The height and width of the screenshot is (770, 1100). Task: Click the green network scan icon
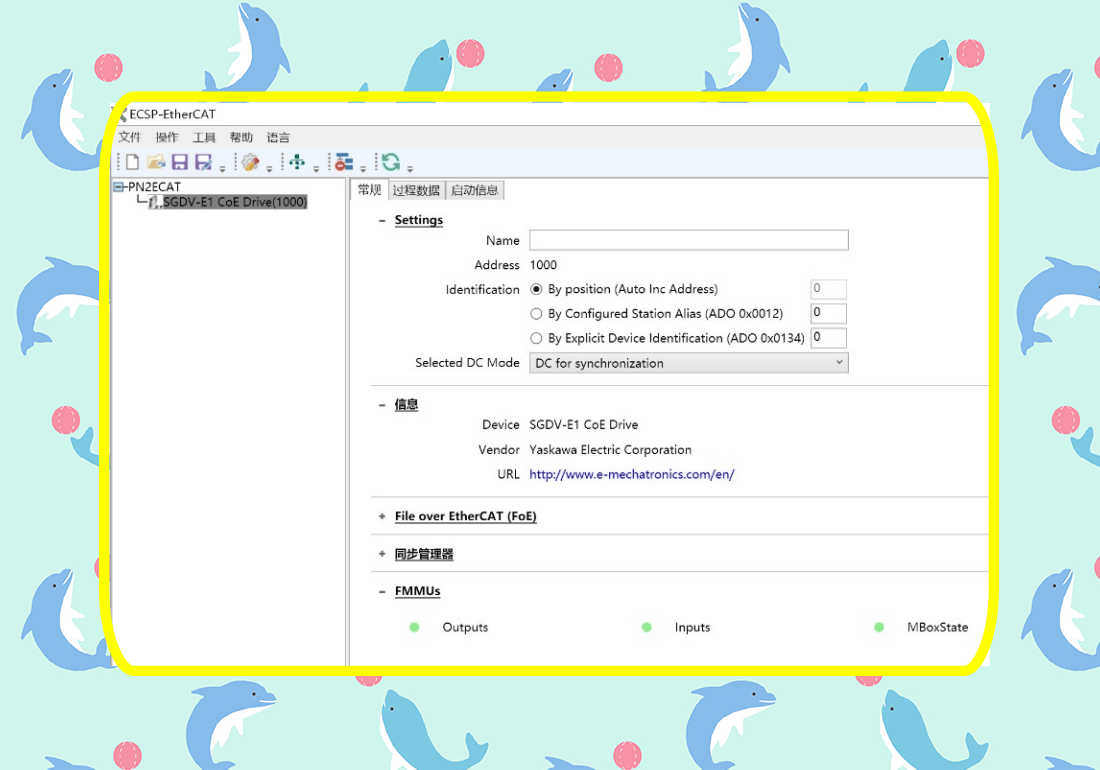click(297, 162)
